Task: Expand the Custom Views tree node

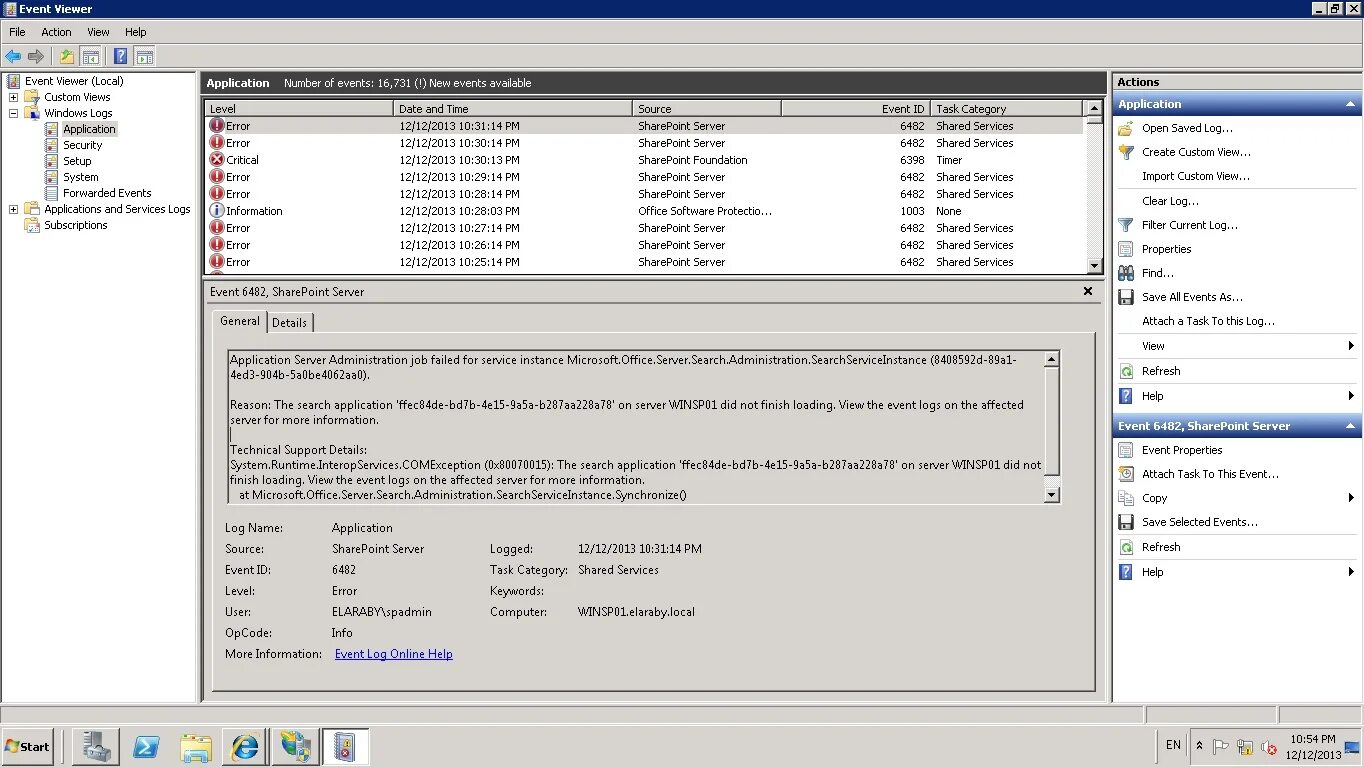Action: (x=13, y=97)
